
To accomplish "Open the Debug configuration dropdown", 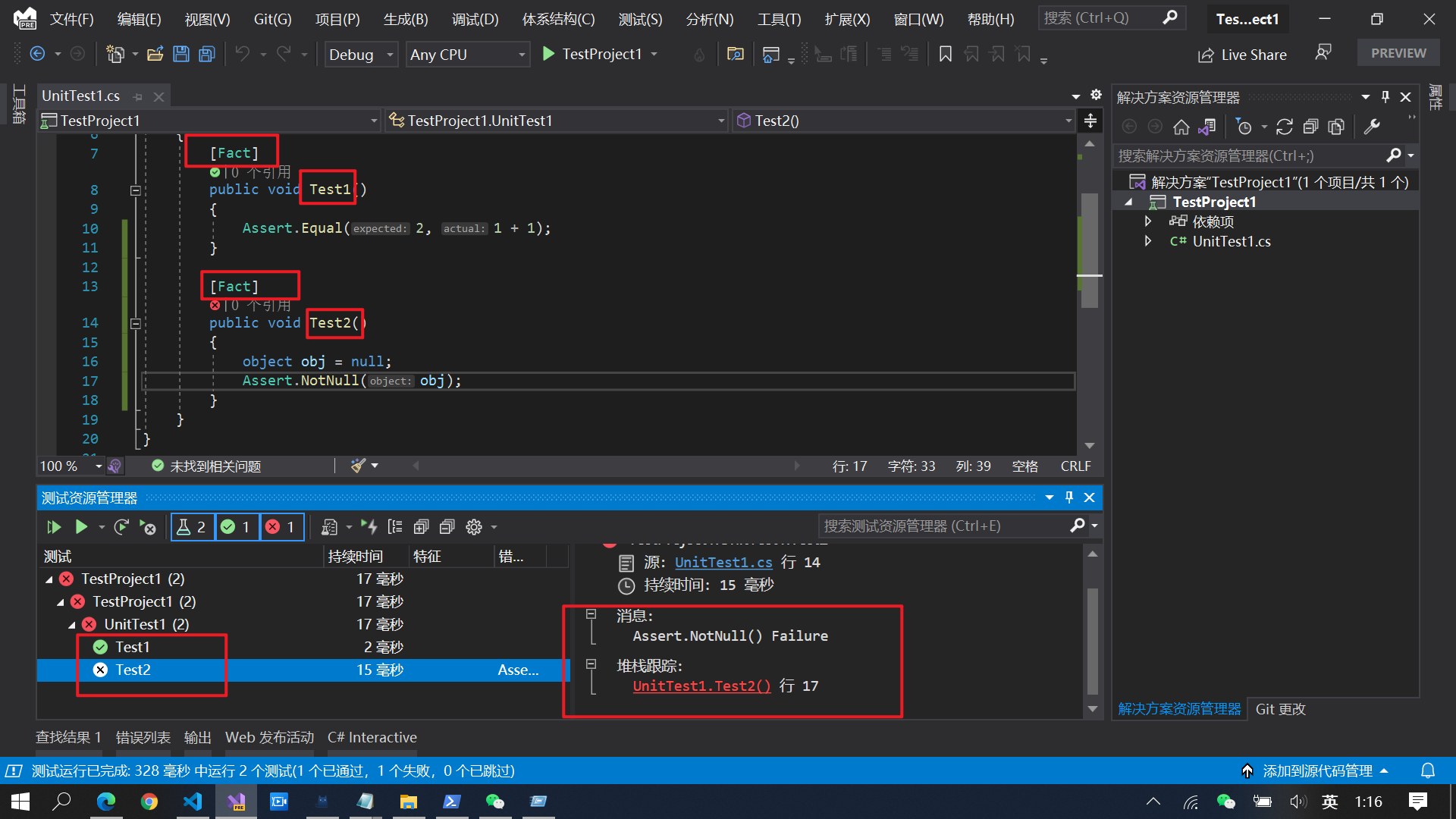I will pos(361,55).
